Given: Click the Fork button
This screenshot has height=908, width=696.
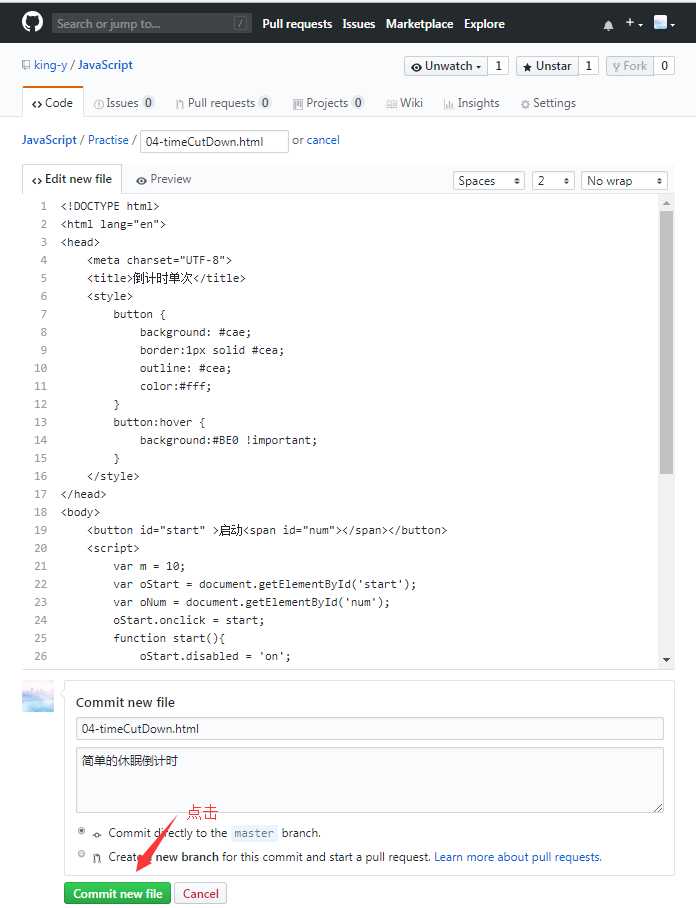Looking at the screenshot, I should (629, 66).
